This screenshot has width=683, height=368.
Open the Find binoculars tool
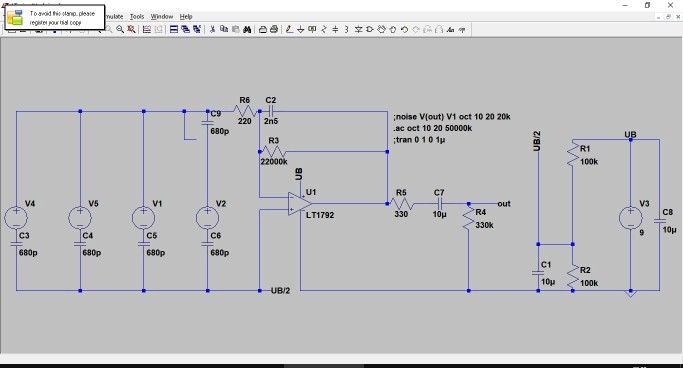tap(247, 30)
